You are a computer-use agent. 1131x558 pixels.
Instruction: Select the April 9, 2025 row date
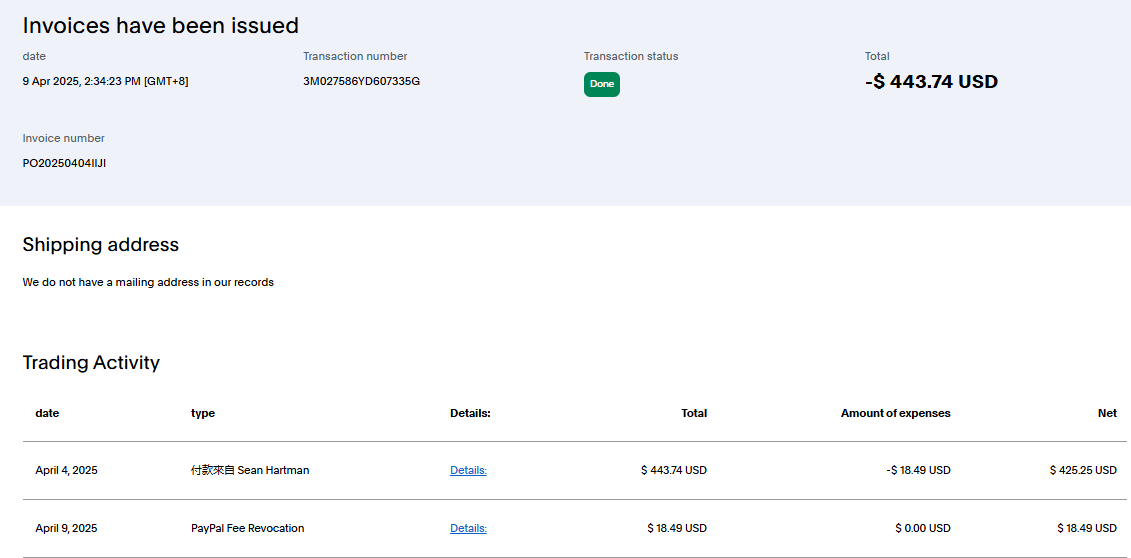[66, 528]
